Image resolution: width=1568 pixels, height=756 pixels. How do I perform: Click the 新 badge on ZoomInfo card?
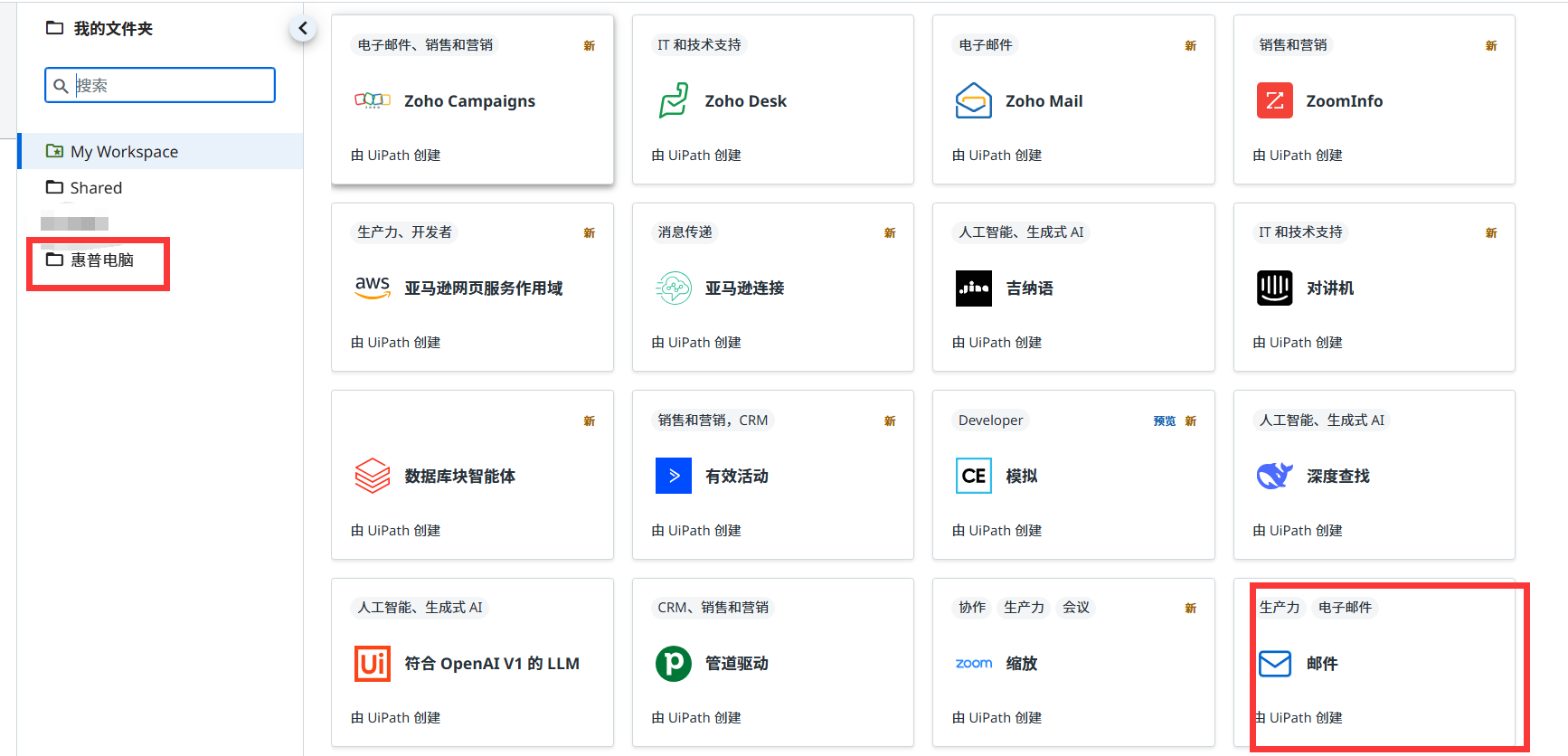pos(1491,45)
